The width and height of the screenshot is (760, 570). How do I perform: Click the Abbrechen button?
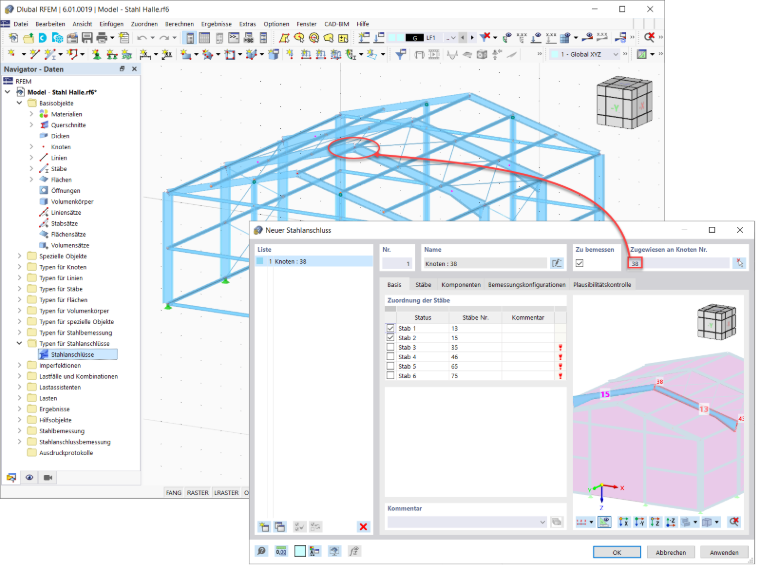[x=671, y=552]
